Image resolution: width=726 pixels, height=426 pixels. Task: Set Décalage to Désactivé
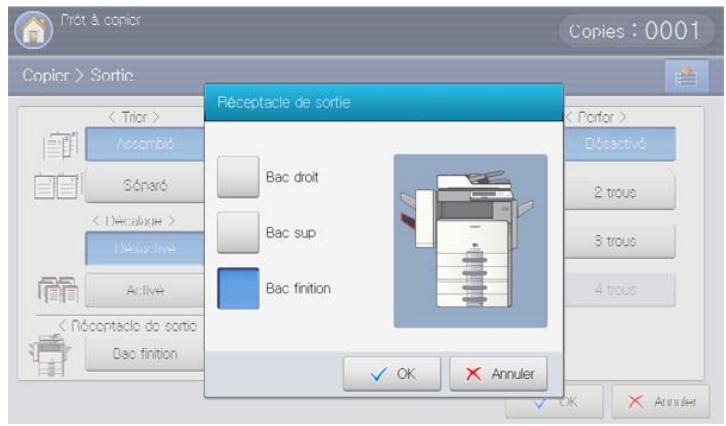pos(145,249)
